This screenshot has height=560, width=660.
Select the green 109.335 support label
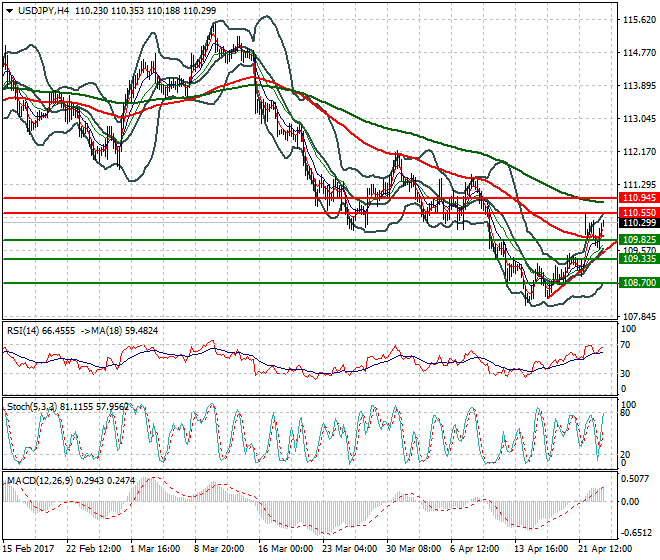click(x=637, y=259)
